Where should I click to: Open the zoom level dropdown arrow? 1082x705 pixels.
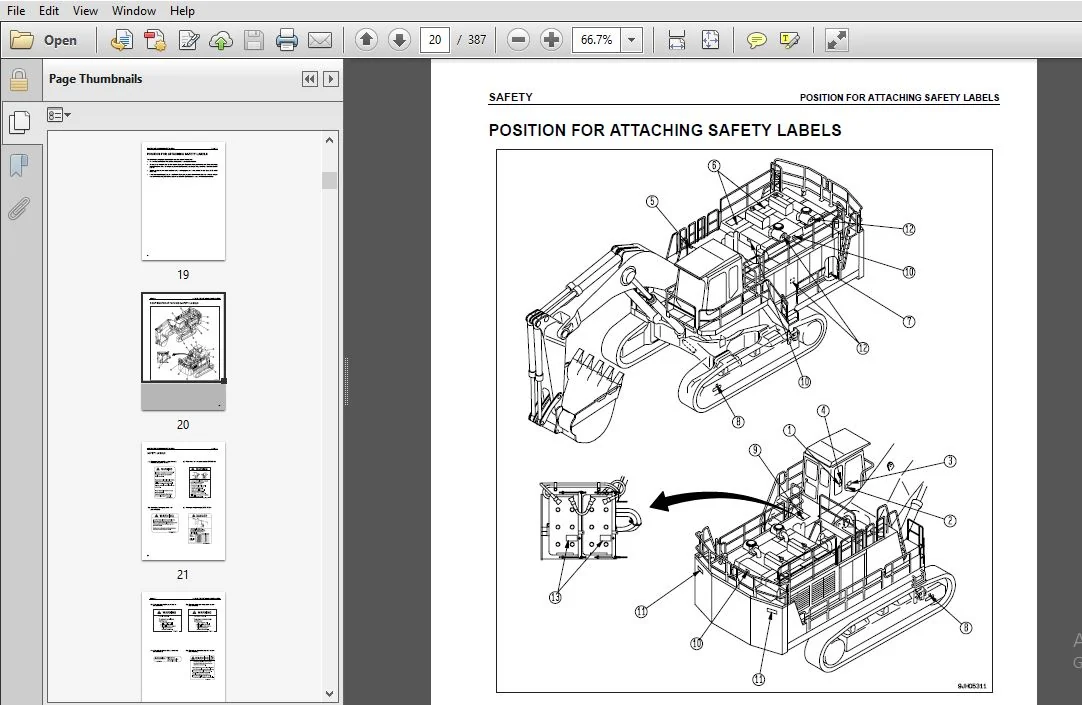631,40
